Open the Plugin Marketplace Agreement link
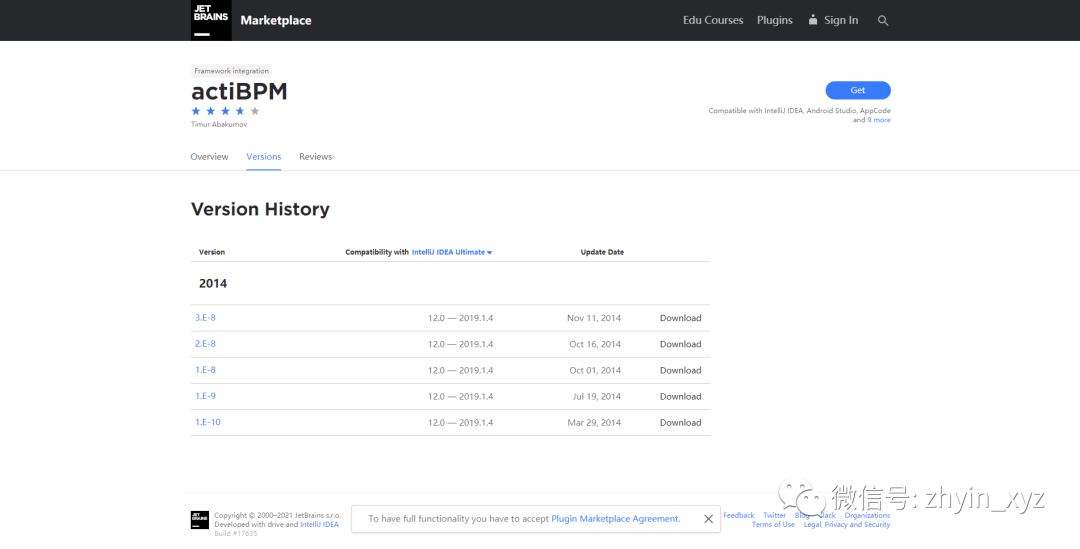 [615, 519]
